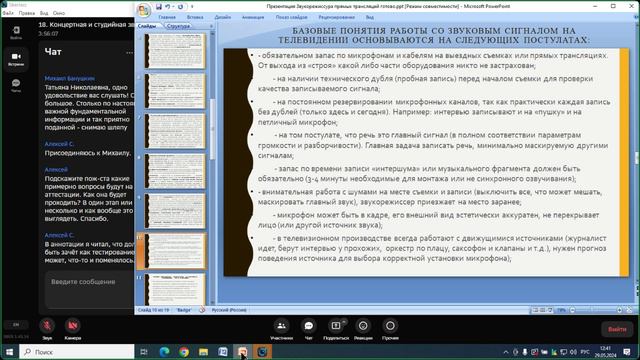Save the presentation from the quick access toolbar
Screen dimensions: 640x360
point(159,7)
